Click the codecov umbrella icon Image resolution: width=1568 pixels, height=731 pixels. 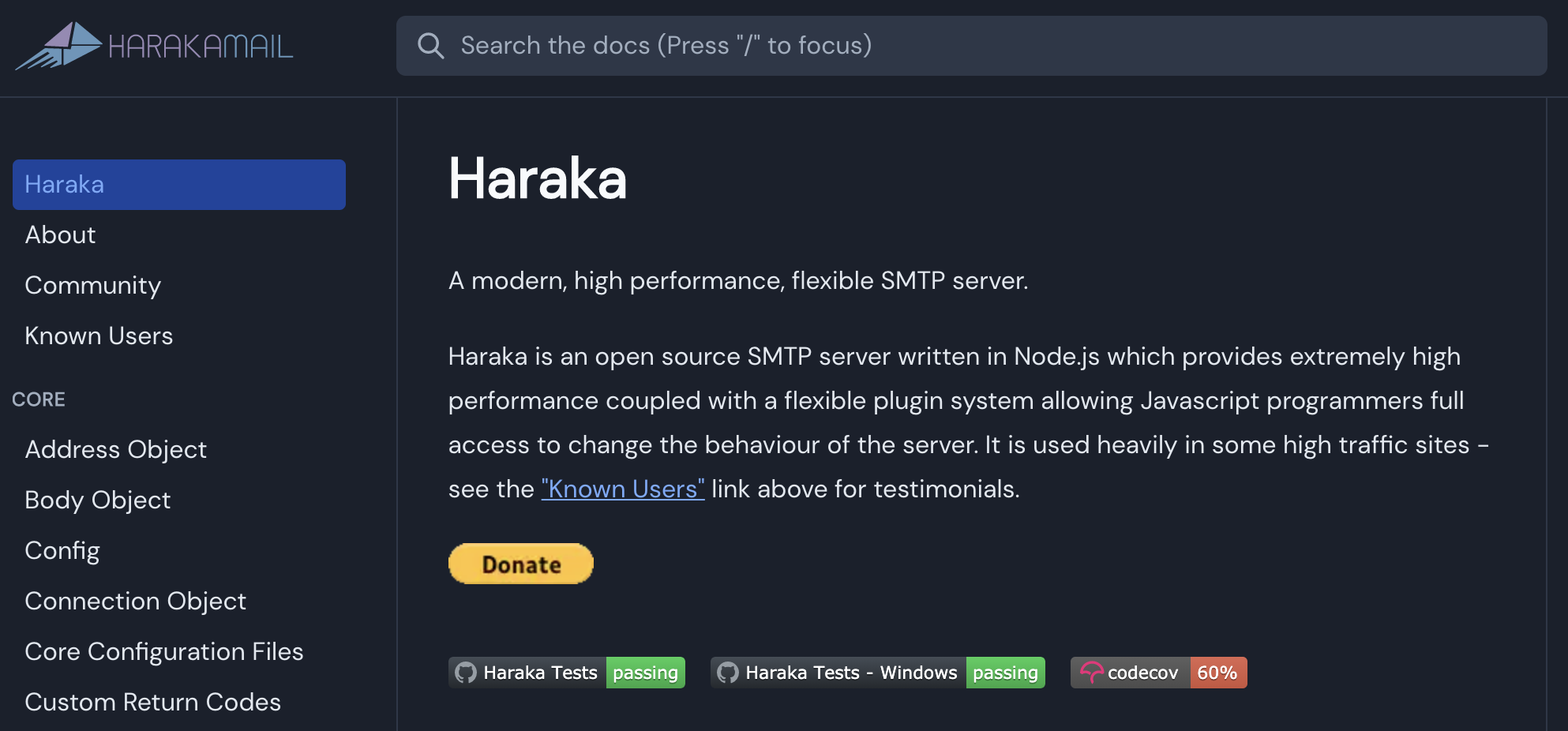tap(1092, 673)
